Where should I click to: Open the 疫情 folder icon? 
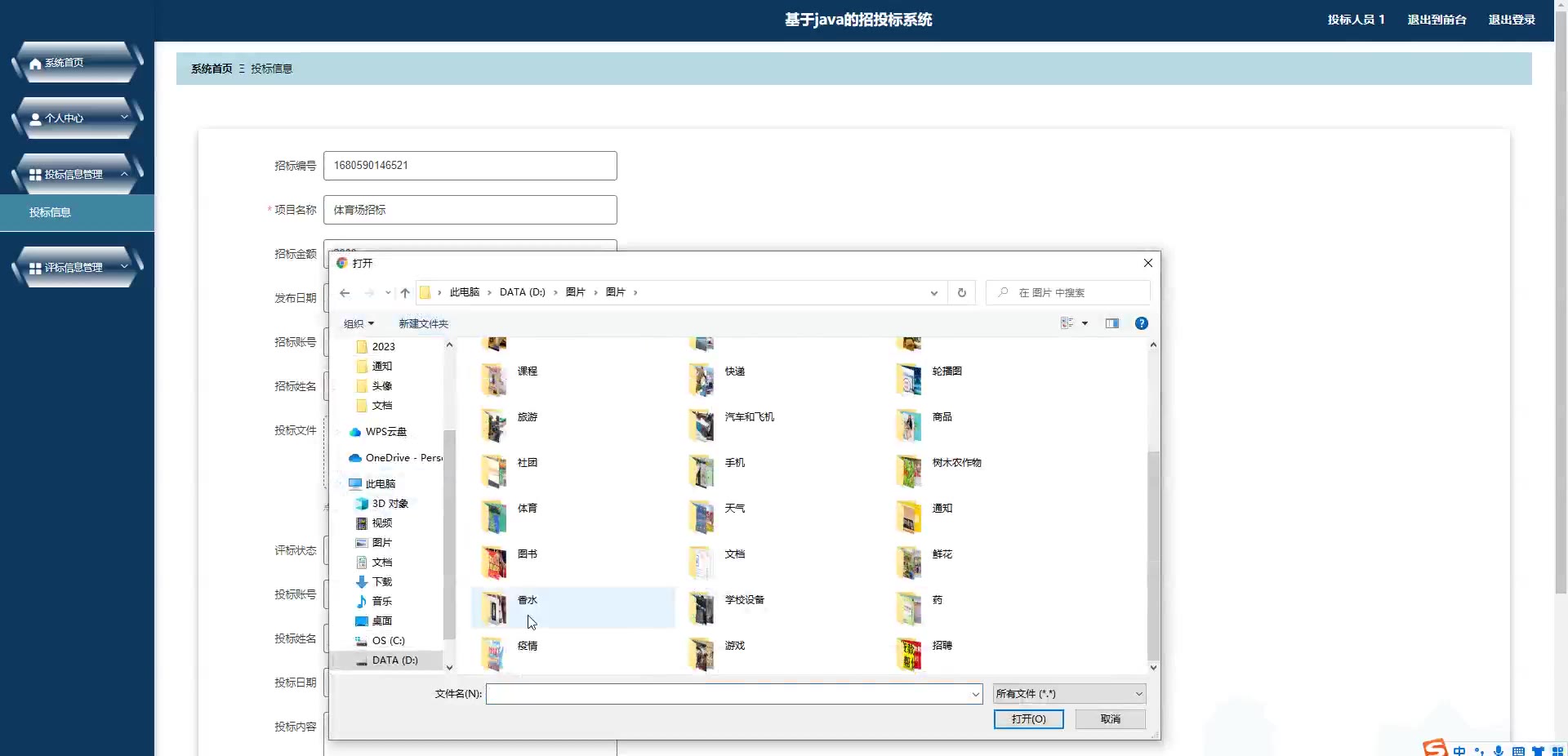493,654
